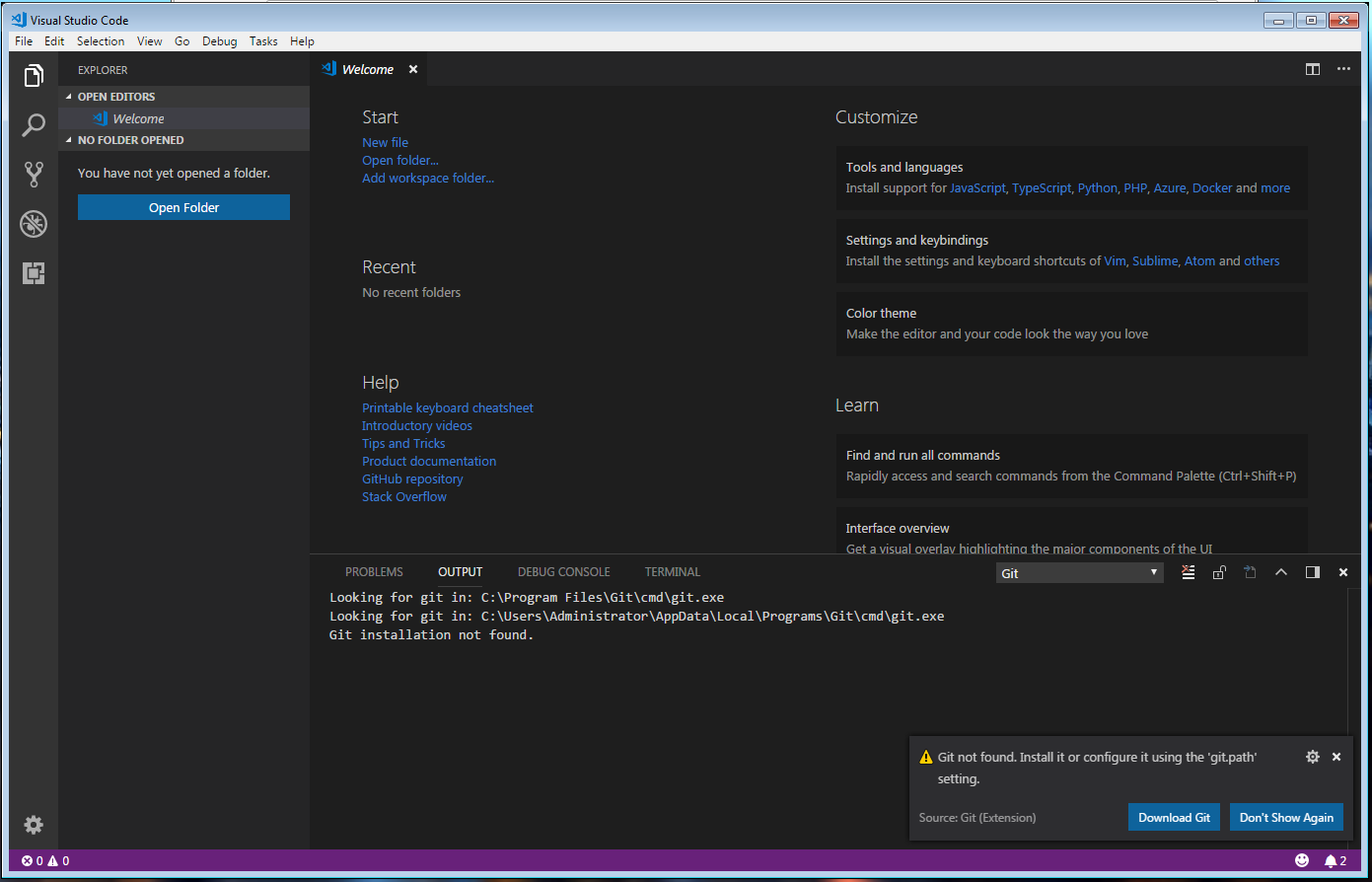Click the VS Code logo in title bar
This screenshot has width=1372, height=882.
point(19,20)
